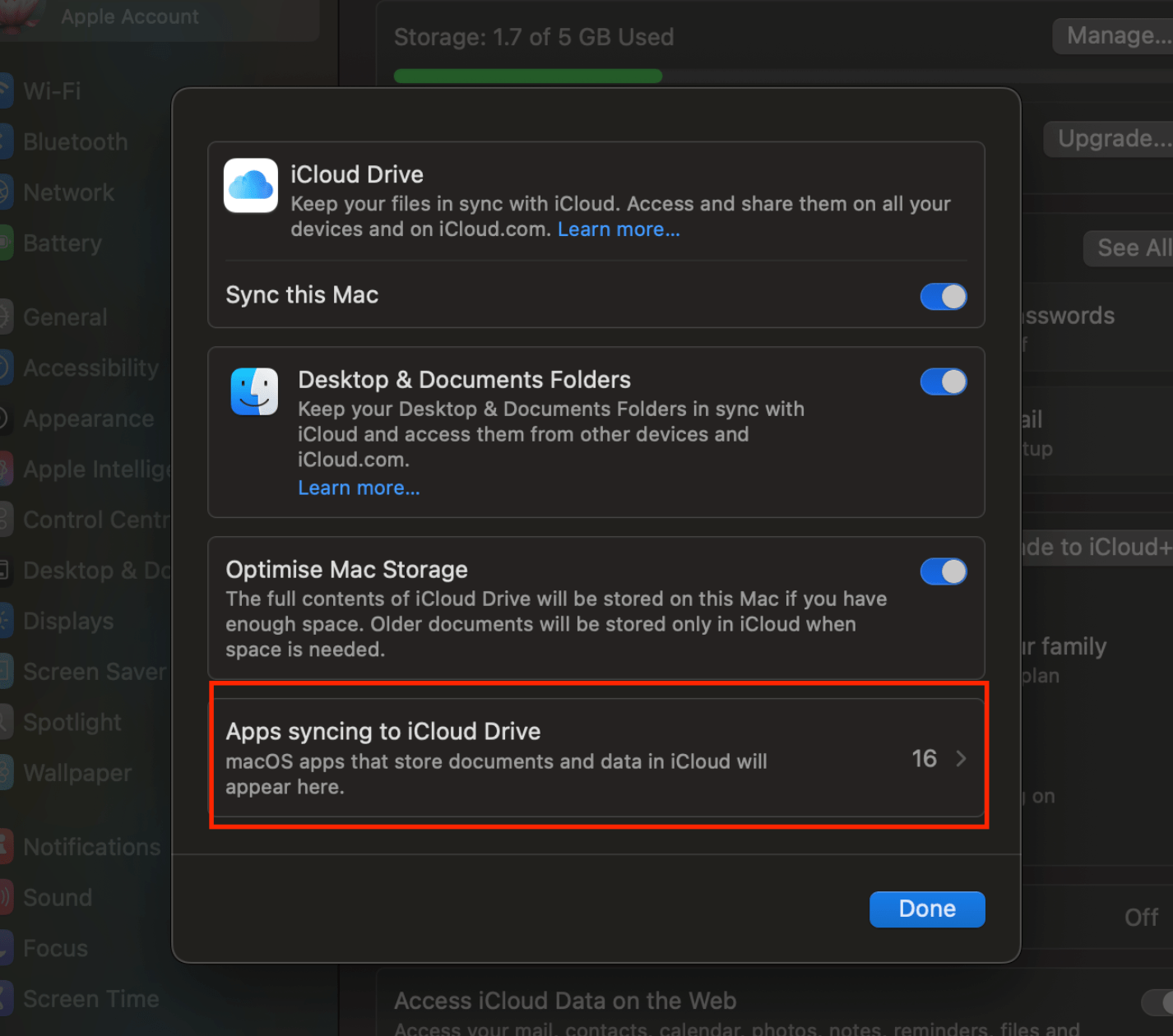The height and width of the screenshot is (1036, 1173).
Task: Click the Finder icon beside Desktop & Documents
Action: 254,391
